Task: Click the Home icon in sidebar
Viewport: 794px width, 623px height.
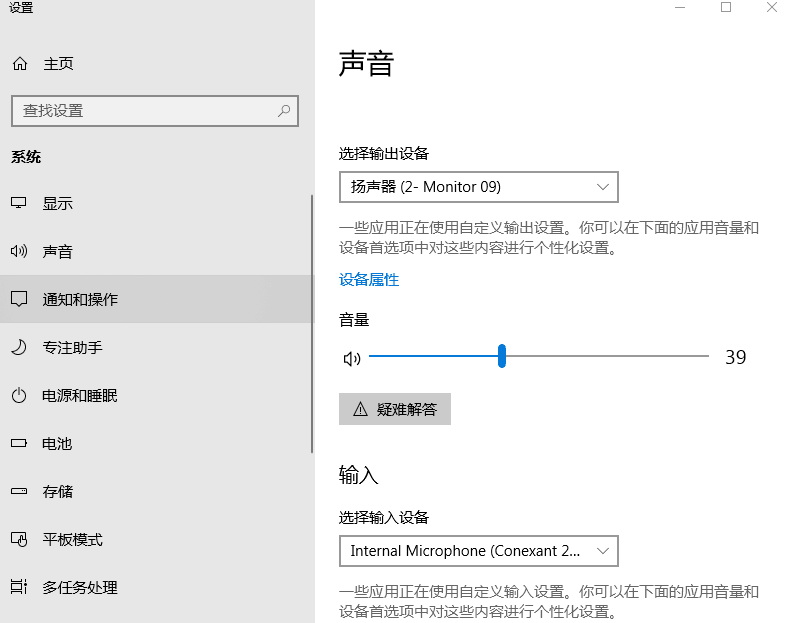Action: tap(19, 64)
